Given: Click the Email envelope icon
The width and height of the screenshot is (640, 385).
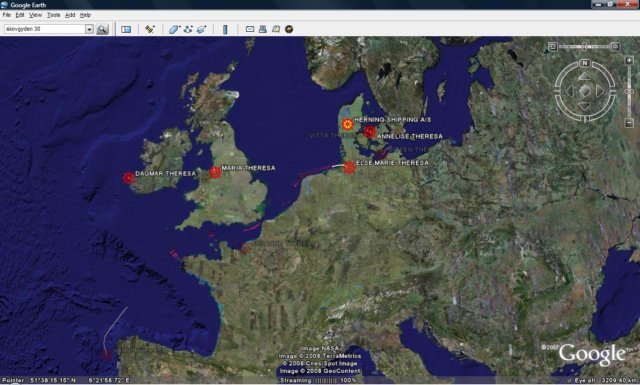Looking at the screenshot, I should (250, 29).
